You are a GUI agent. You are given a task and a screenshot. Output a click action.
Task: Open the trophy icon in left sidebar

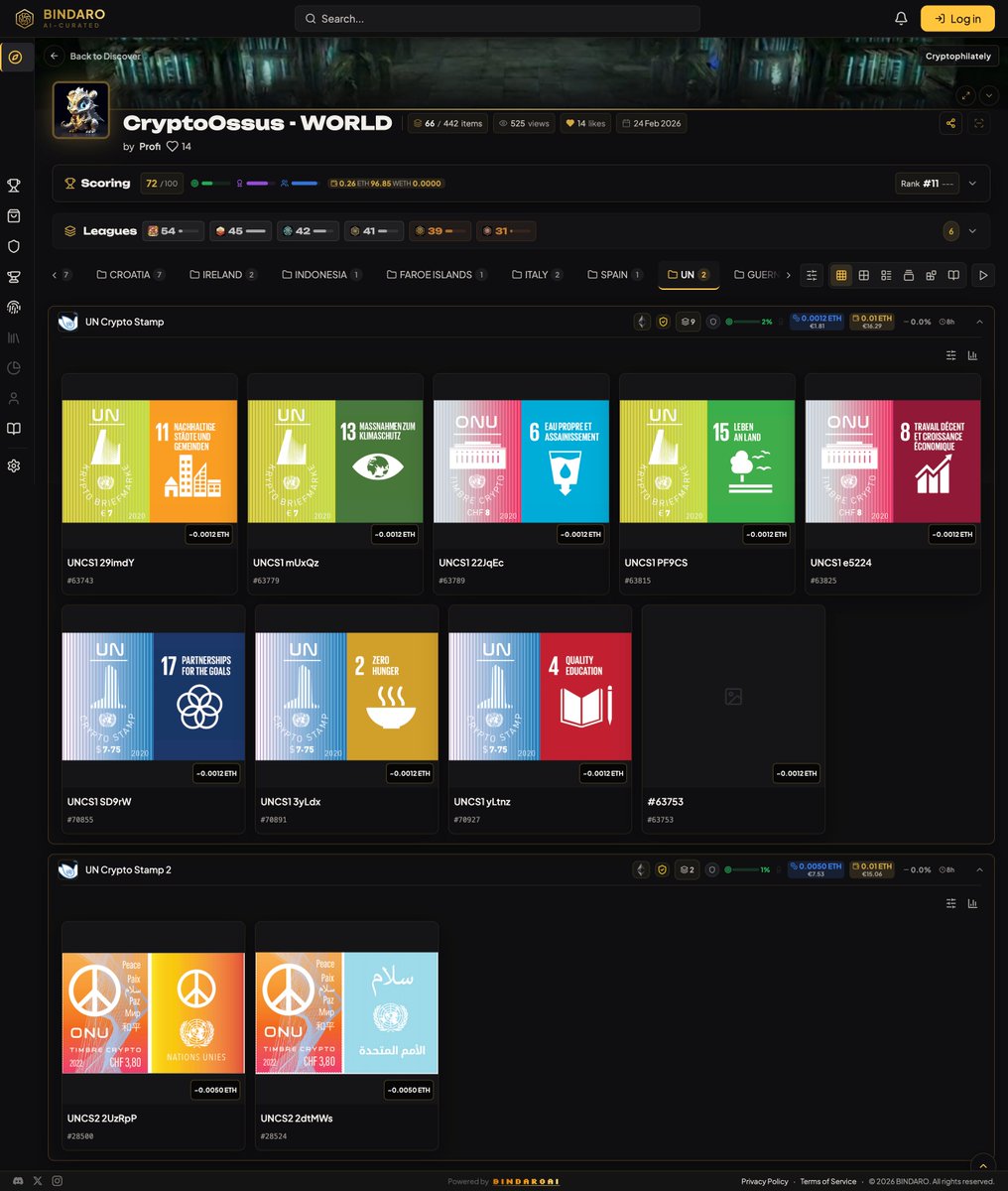[14, 185]
